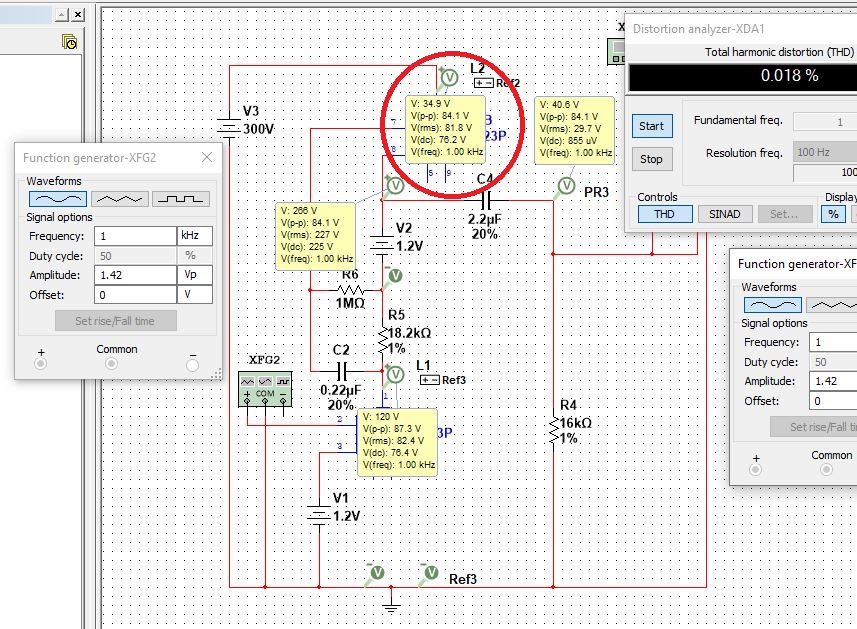Edit the Fundamental freq. field
The image size is (857, 629).
825,121
